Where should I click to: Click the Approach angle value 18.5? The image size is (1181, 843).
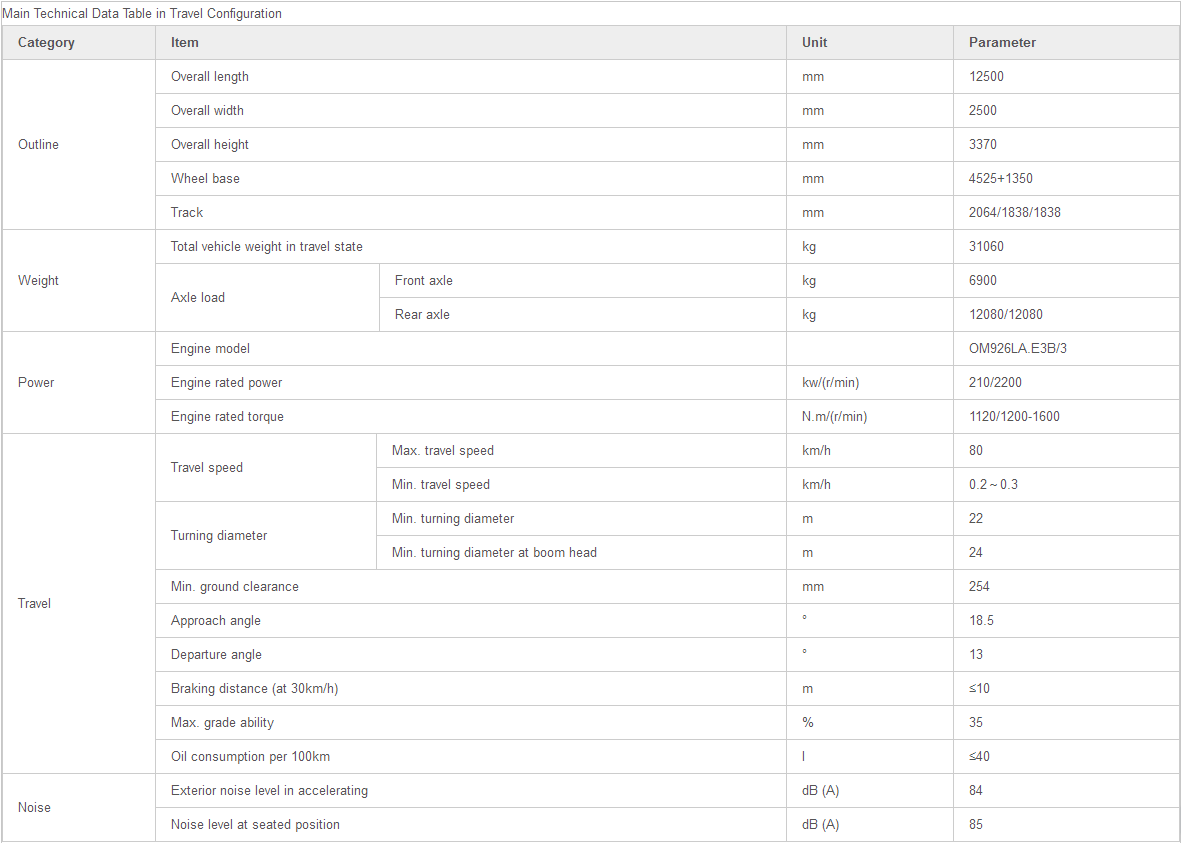981,621
